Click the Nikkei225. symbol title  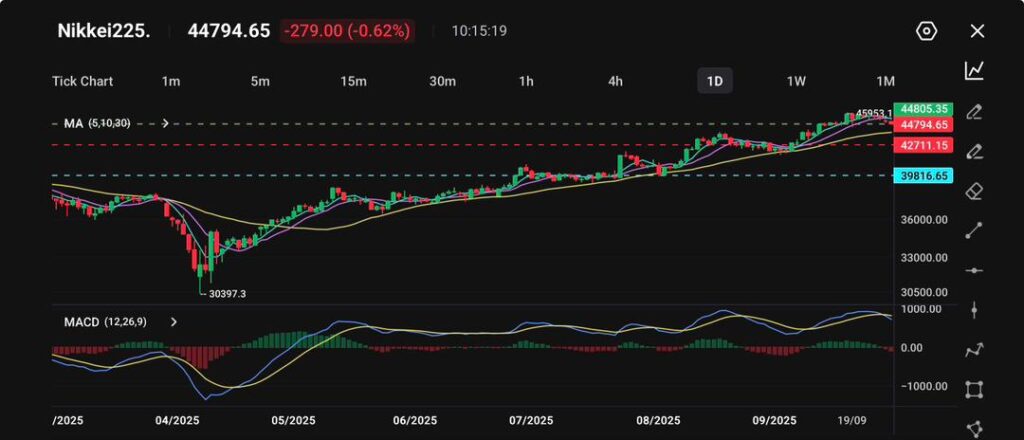(x=103, y=31)
